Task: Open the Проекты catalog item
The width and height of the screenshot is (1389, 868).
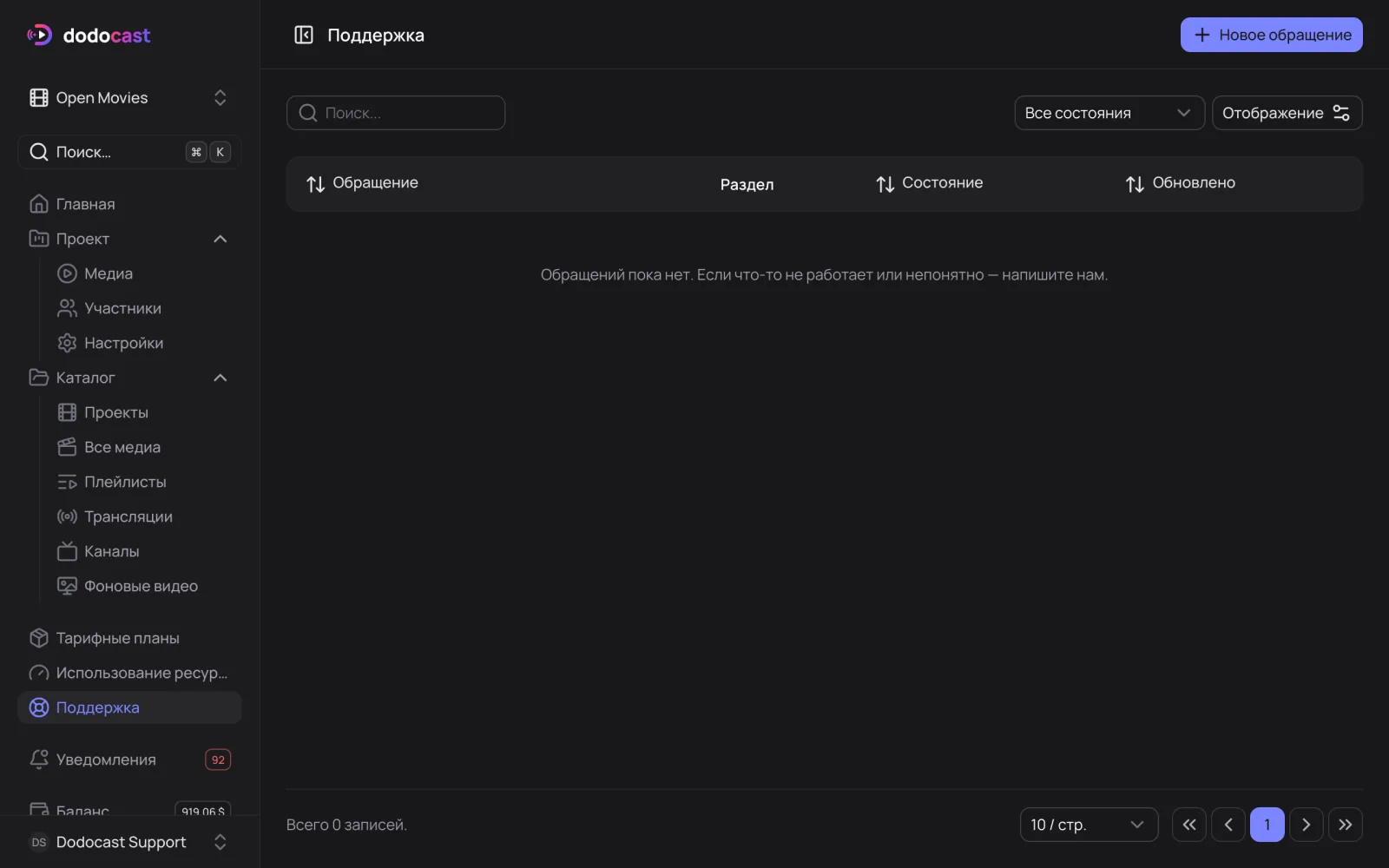Action: [143, 412]
